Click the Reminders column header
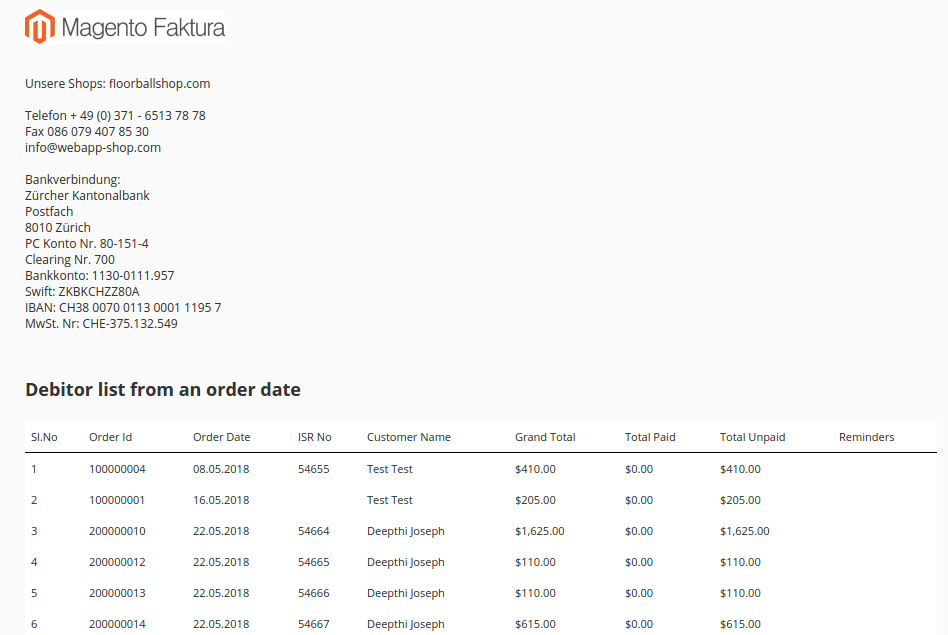Image resolution: width=948 pixels, height=635 pixels. tap(866, 437)
